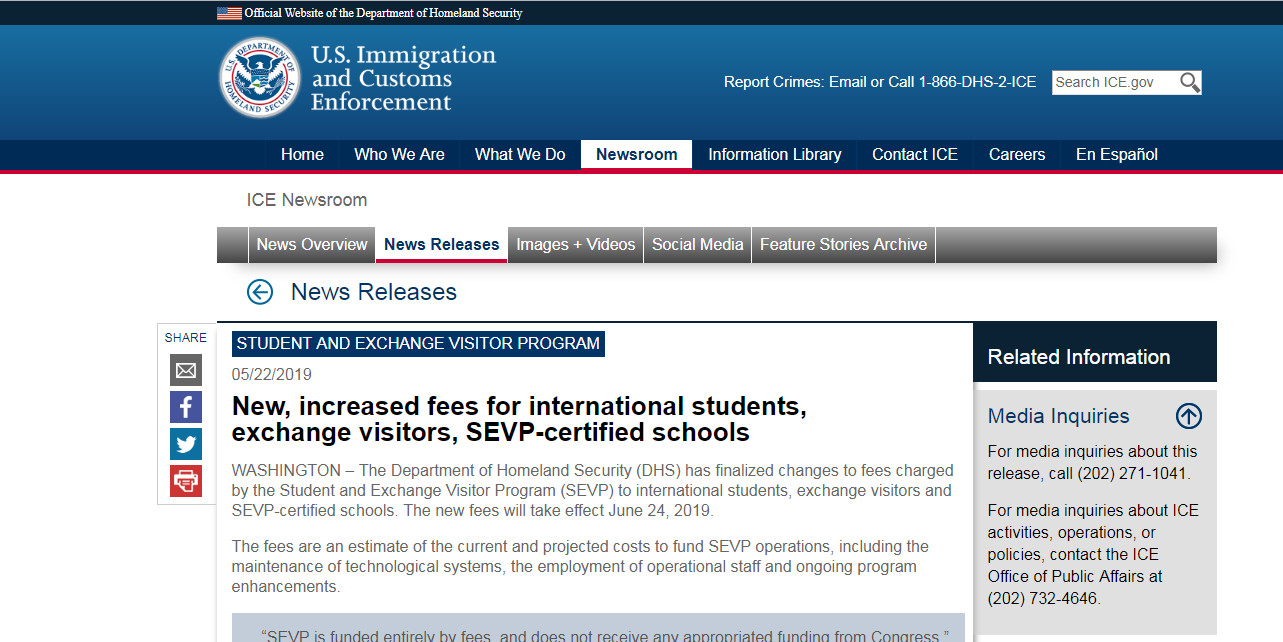Click the Media Inquiries heading
Image resolution: width=1283 pixels, height=642 pixels.
(x=1059, y=416)
